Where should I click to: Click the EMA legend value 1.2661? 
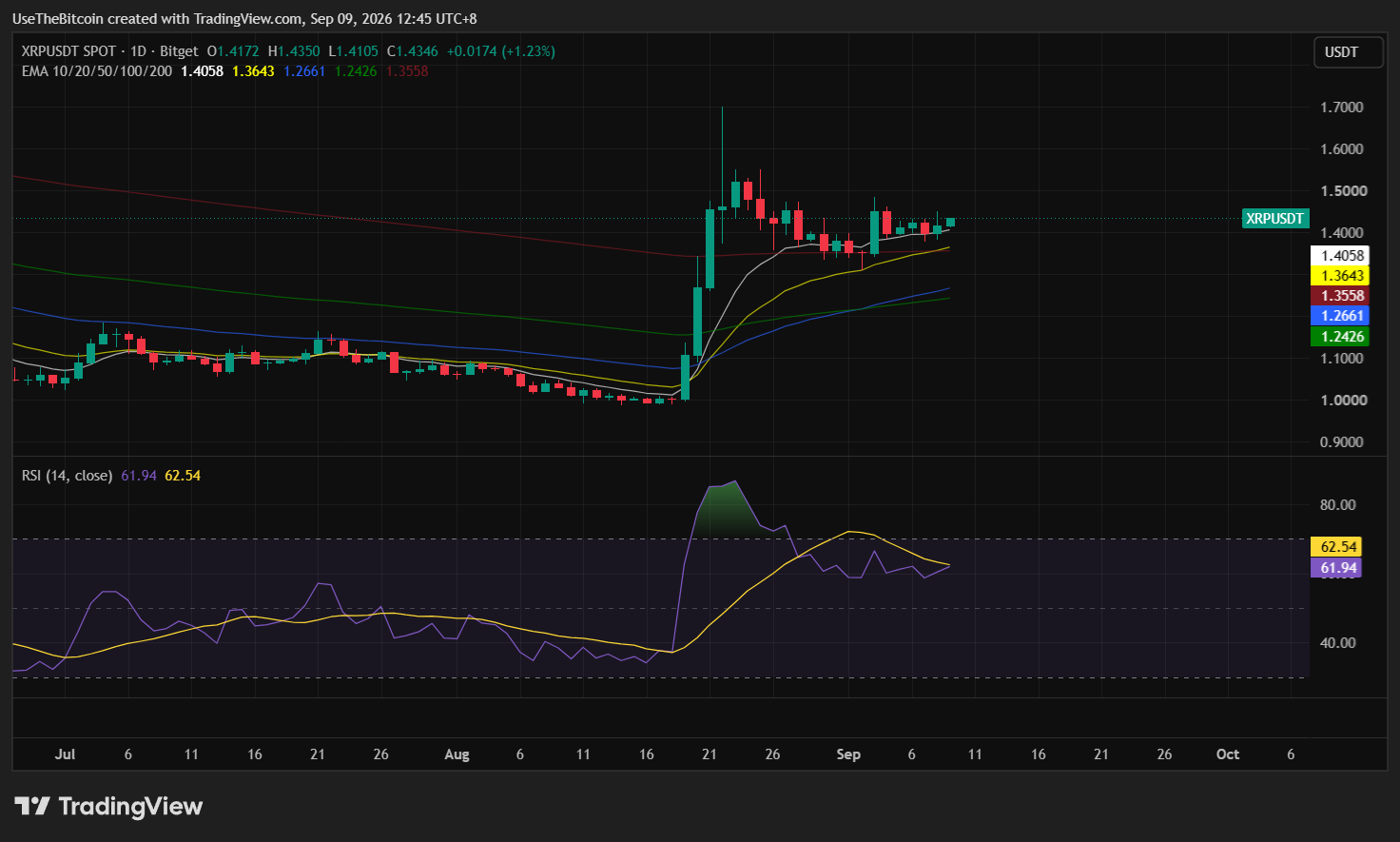(304, 71)
